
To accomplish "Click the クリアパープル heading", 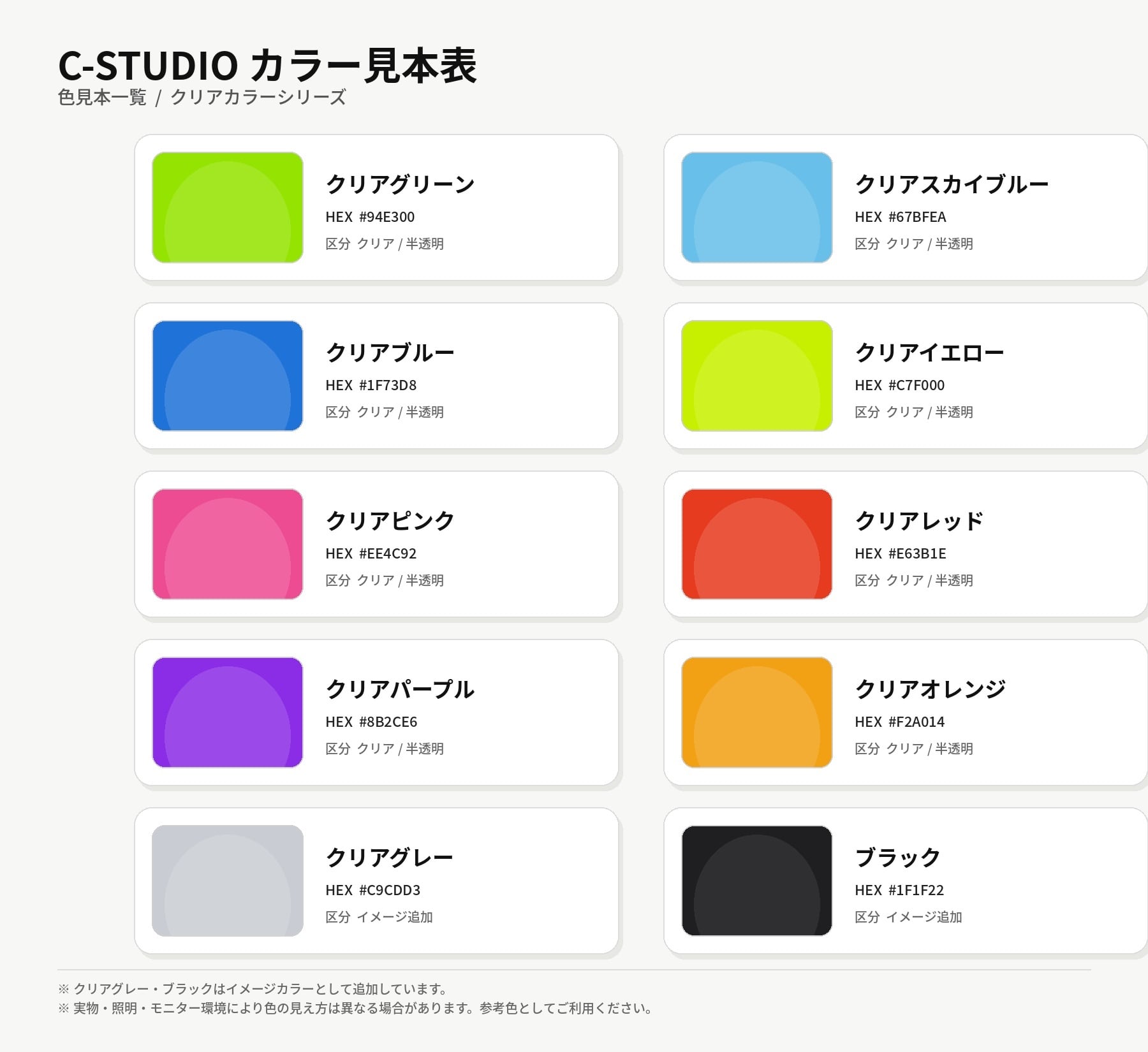I will 400,689.
